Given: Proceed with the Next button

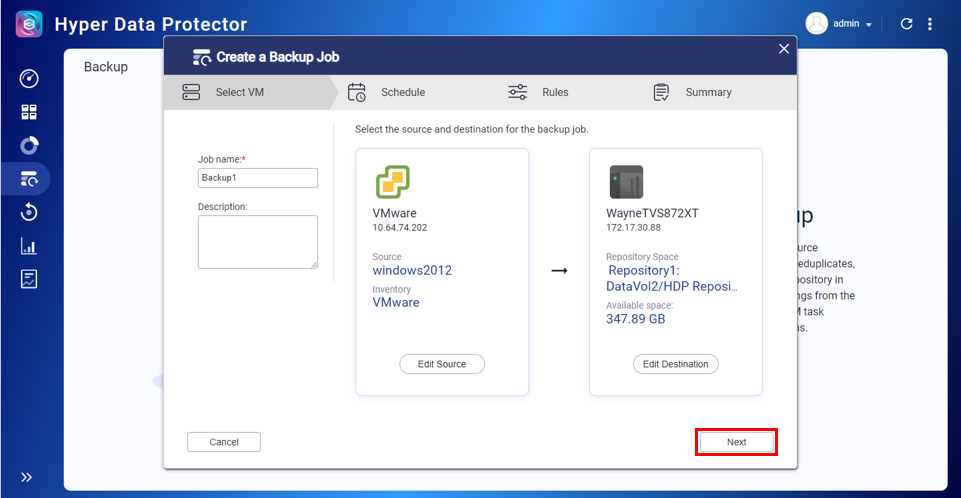Looking at the screenshot, I should coord(736,442).
